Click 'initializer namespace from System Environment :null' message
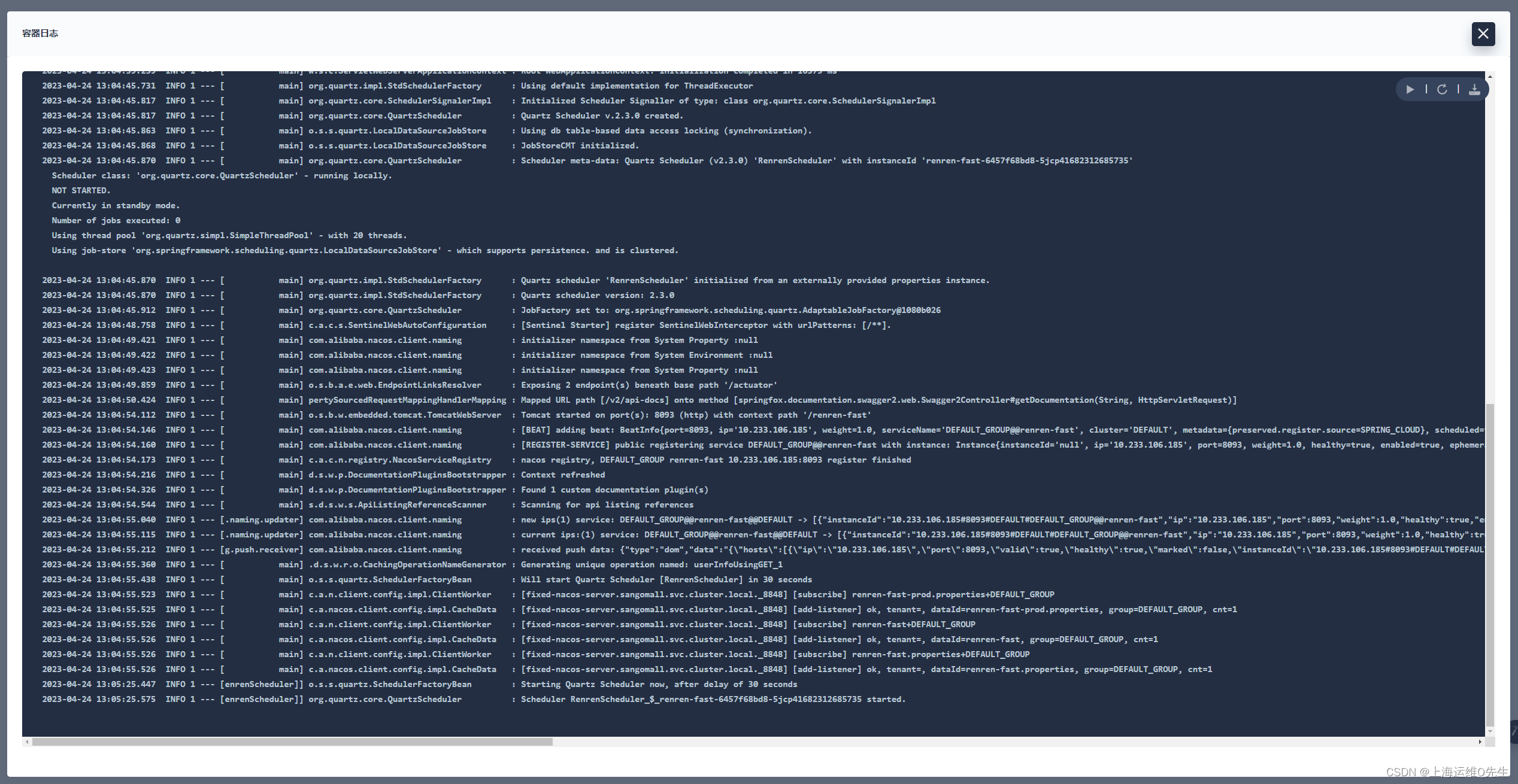1518x784 pixels. [647, 355]
